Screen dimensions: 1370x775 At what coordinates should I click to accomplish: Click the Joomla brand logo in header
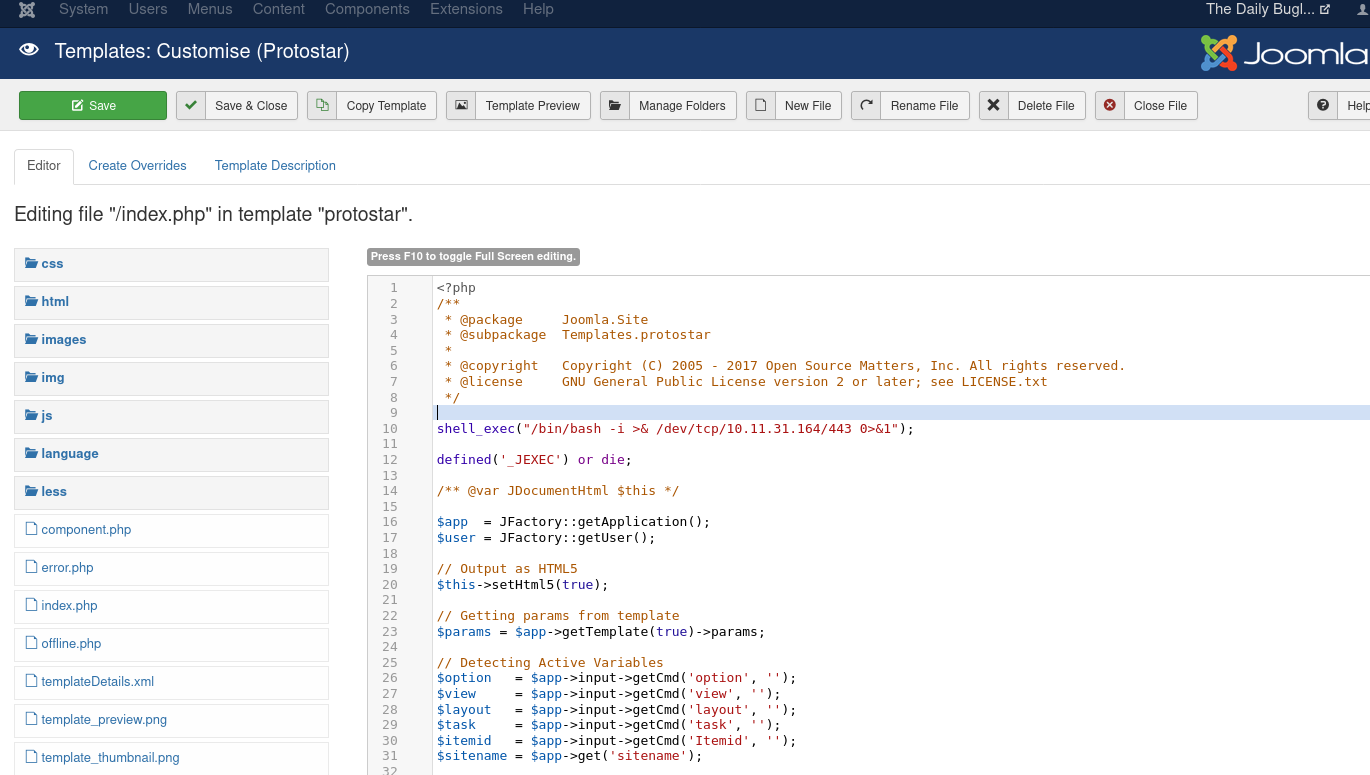[x=1284, y=53]
